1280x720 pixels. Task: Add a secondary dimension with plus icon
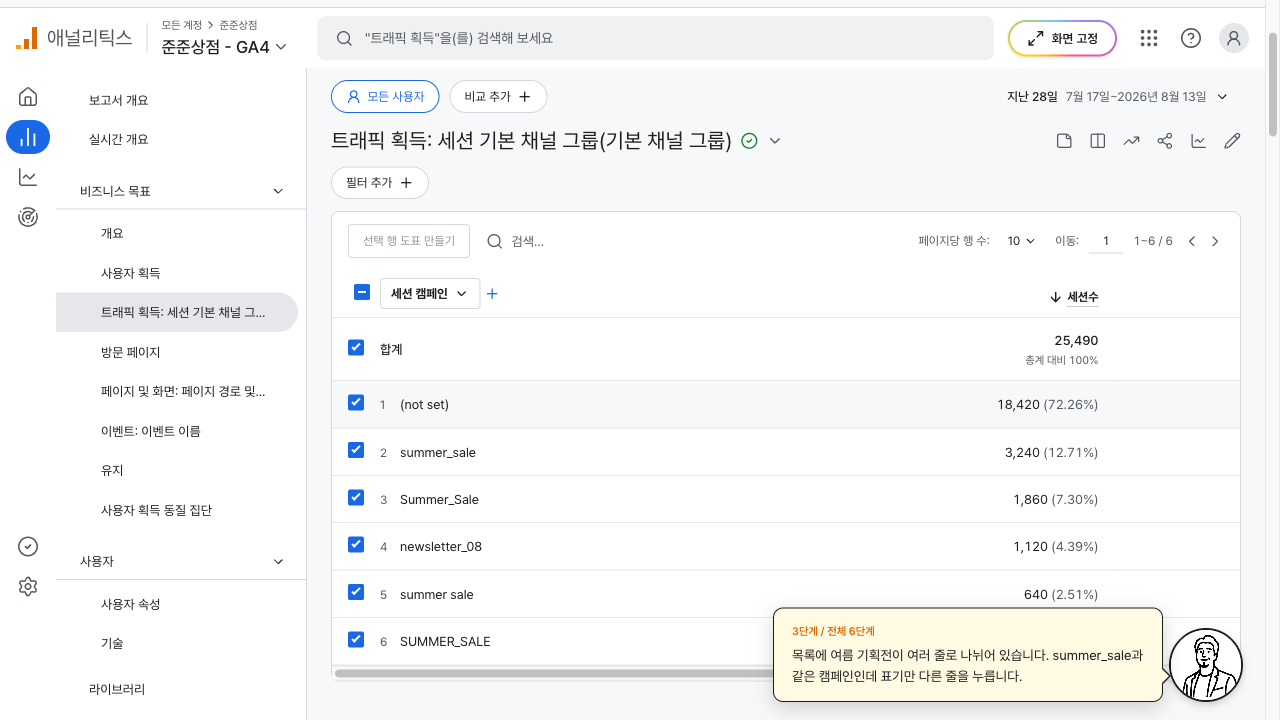(x=492, y=294)
